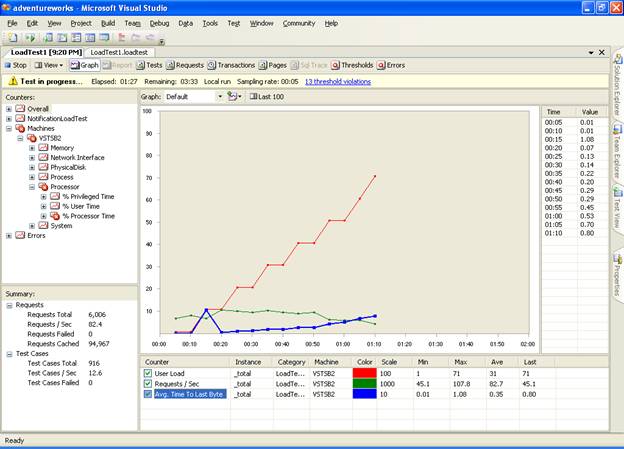Open the View dropdown in load test toolbar
624x449 pixels.
[49, 65]
